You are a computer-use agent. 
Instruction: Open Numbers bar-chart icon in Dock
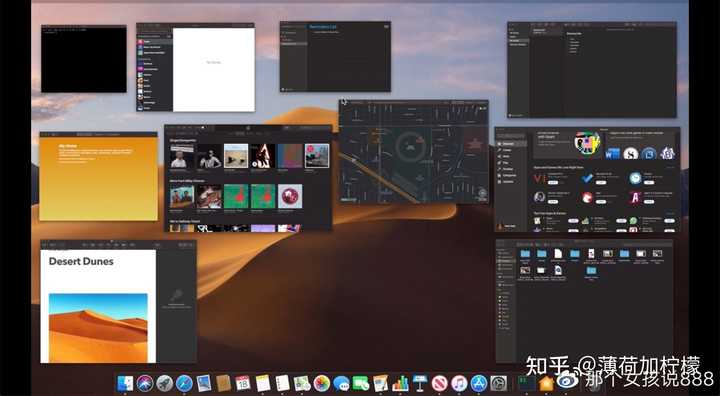pos(400,383)
